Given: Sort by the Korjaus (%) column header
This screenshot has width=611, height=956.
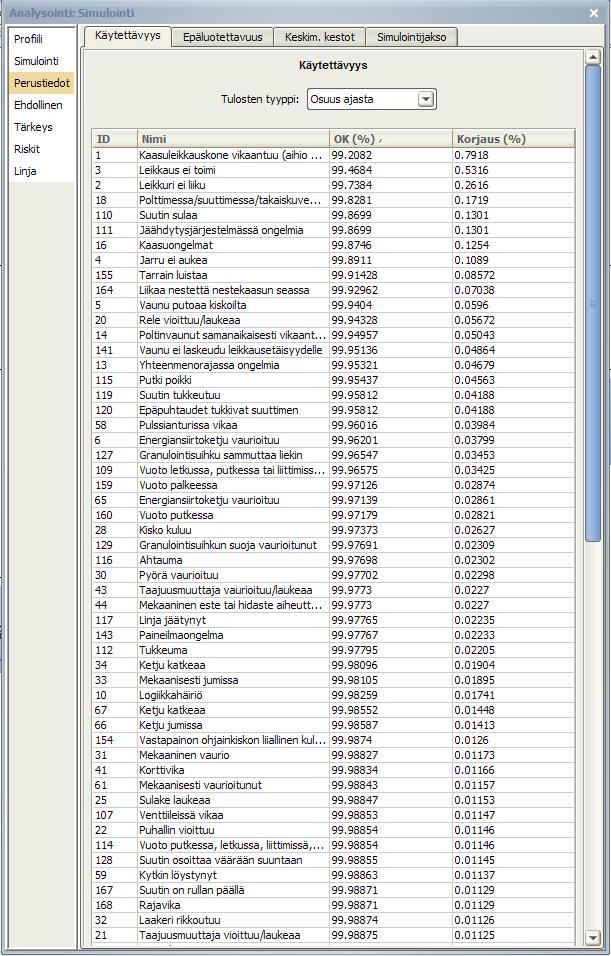Looking at the screenshot, I should (x=513, y=139).
